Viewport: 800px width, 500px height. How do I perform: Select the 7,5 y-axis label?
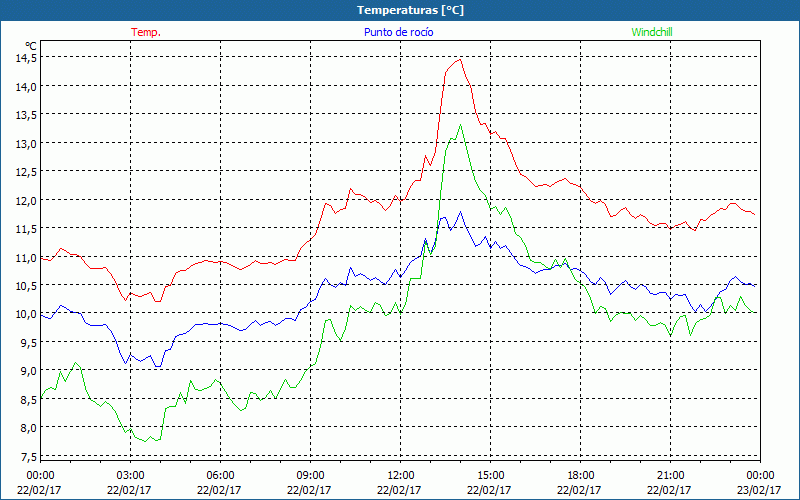click(x=28, y=457)
